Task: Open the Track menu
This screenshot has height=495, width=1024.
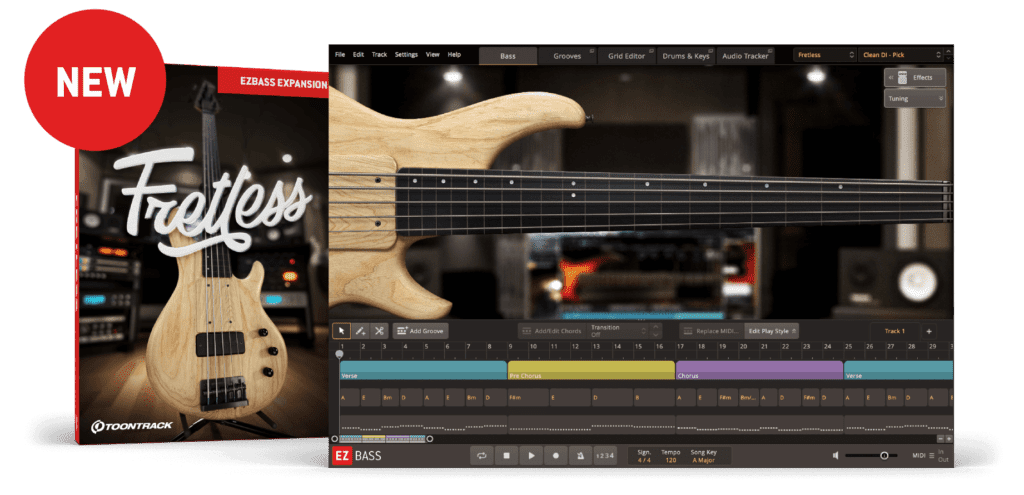Action: (x=379, y=55)
